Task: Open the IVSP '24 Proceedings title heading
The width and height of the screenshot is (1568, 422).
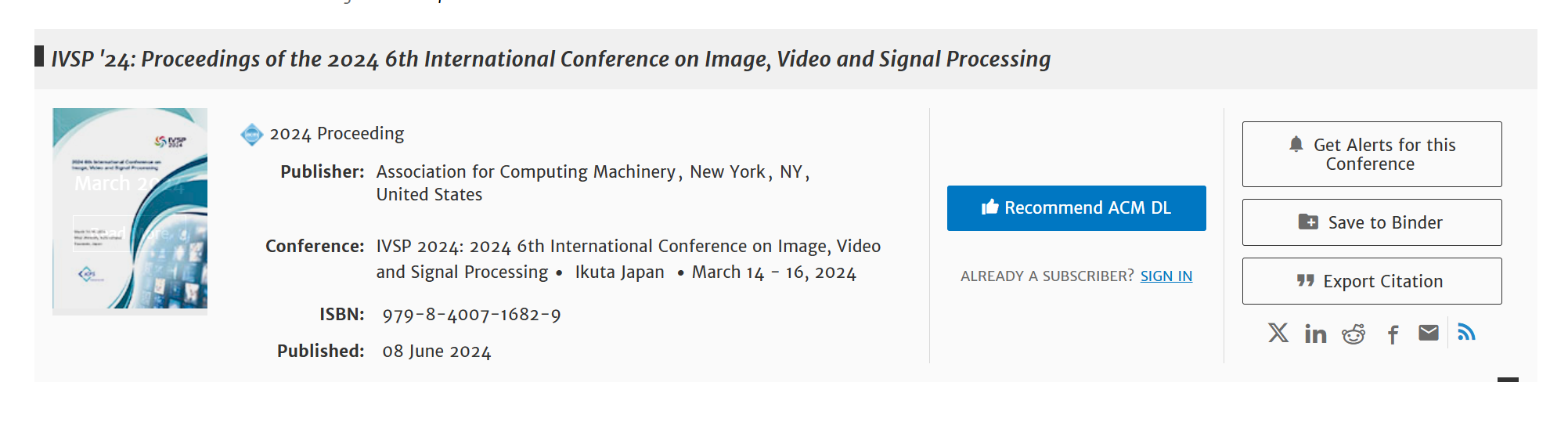Action: (x=550, y=60)
